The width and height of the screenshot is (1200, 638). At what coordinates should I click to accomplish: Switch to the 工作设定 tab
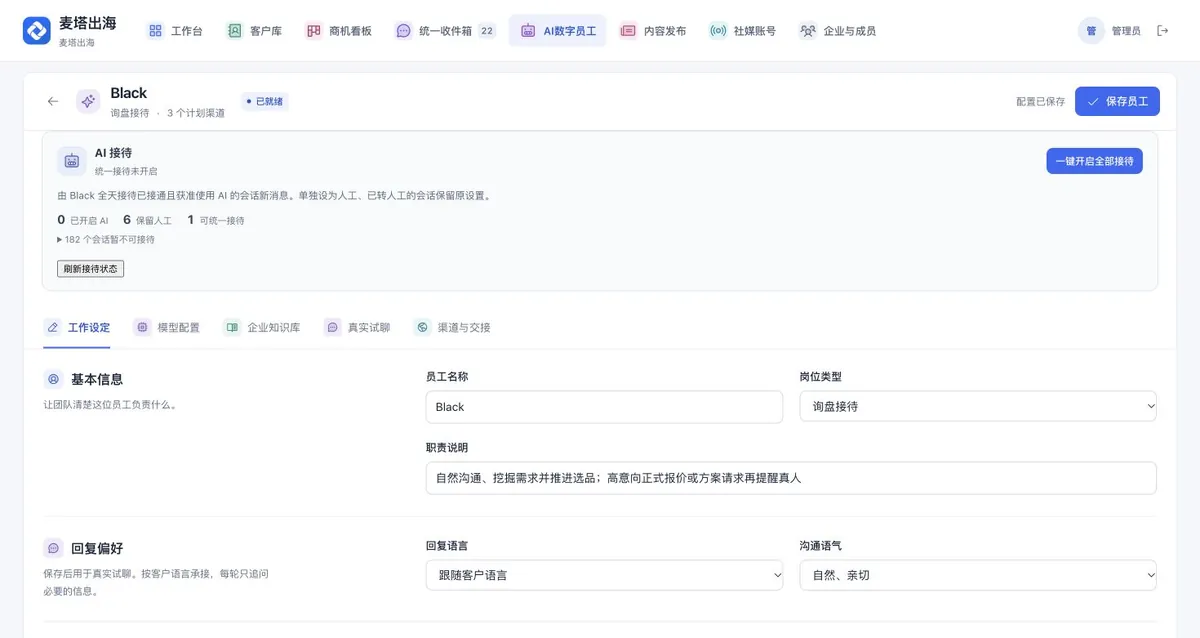[77, 327]
